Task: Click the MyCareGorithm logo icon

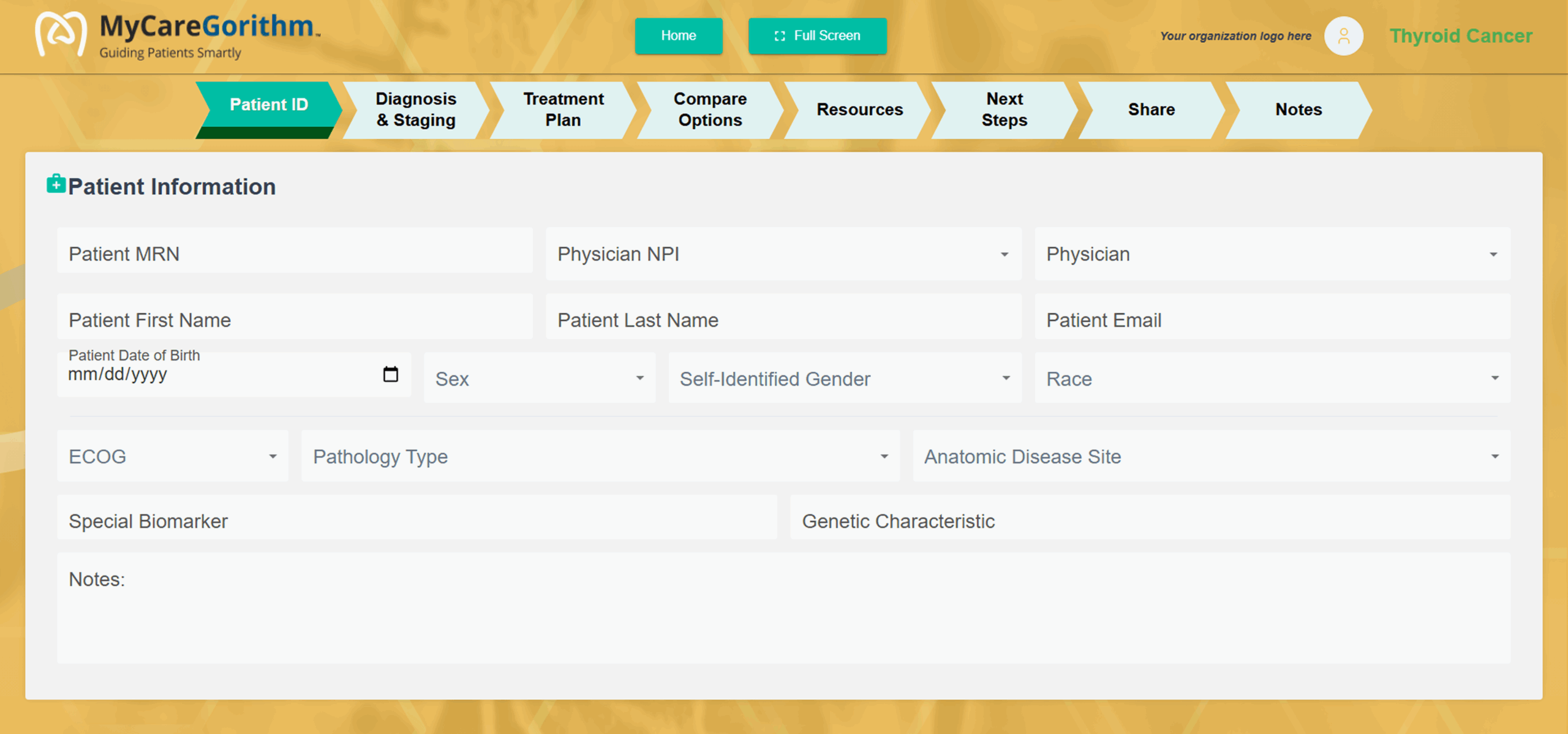Action: click(x=60, y=34)
